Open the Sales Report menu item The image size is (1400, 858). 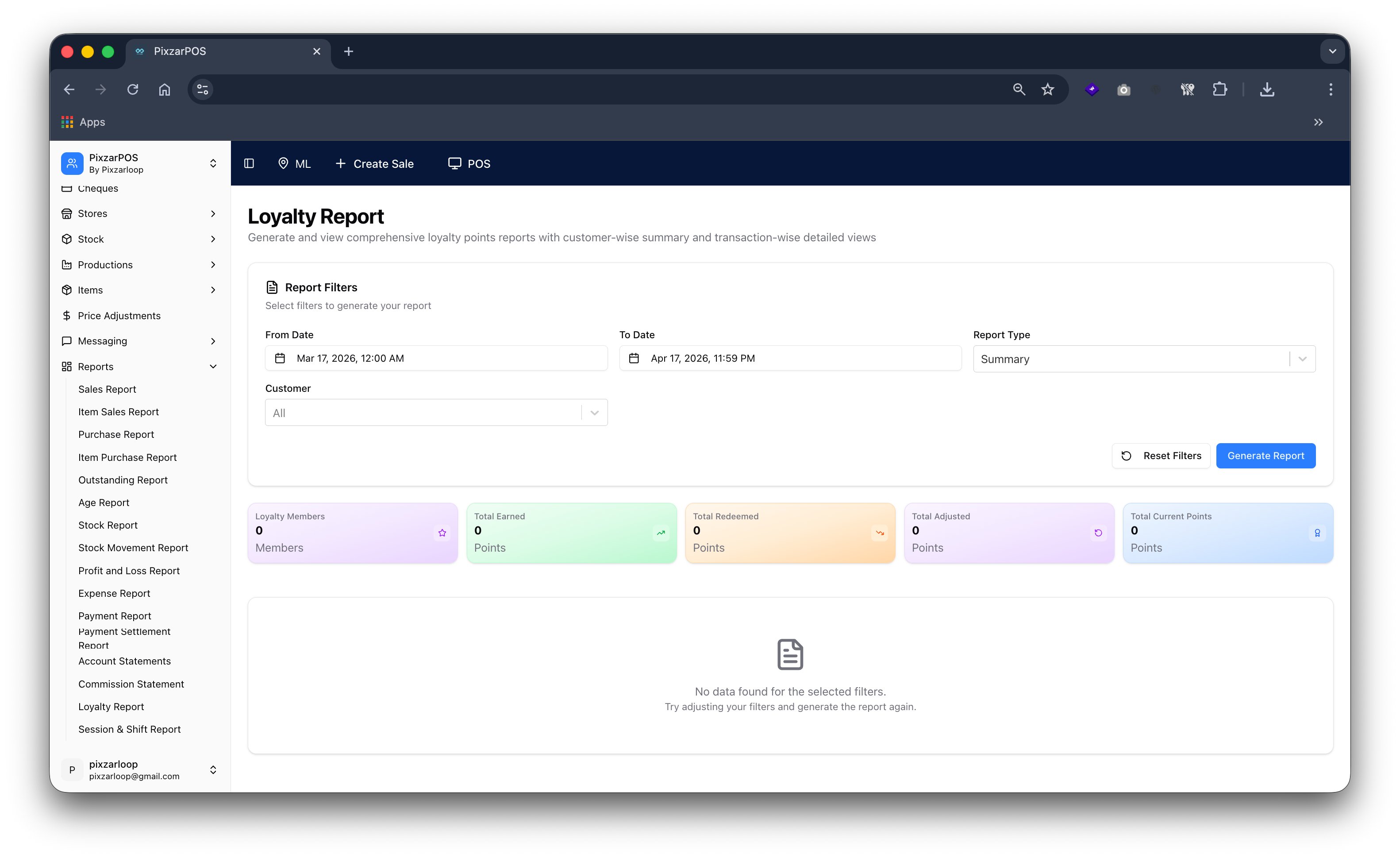coord(108,389)
